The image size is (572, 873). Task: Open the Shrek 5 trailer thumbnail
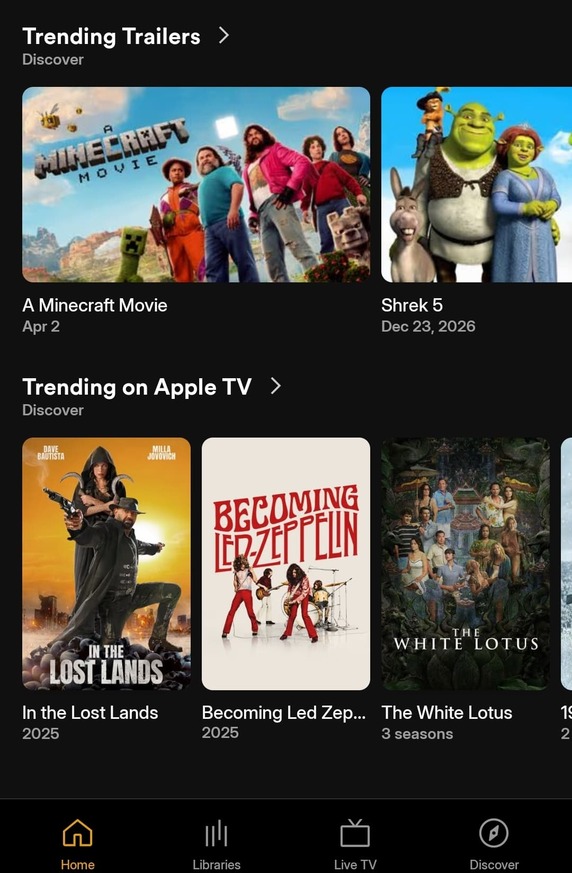(477, 184)
